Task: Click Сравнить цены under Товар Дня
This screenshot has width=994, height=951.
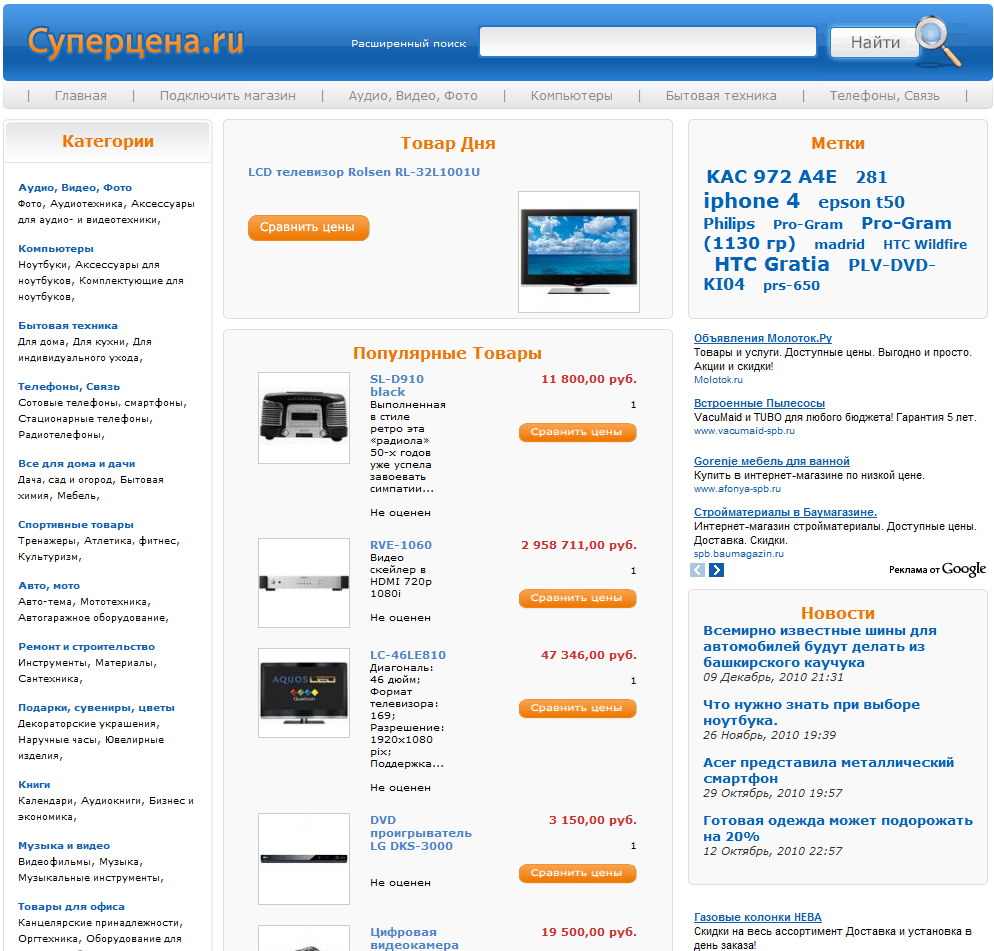Action: (x=308, y=228)
